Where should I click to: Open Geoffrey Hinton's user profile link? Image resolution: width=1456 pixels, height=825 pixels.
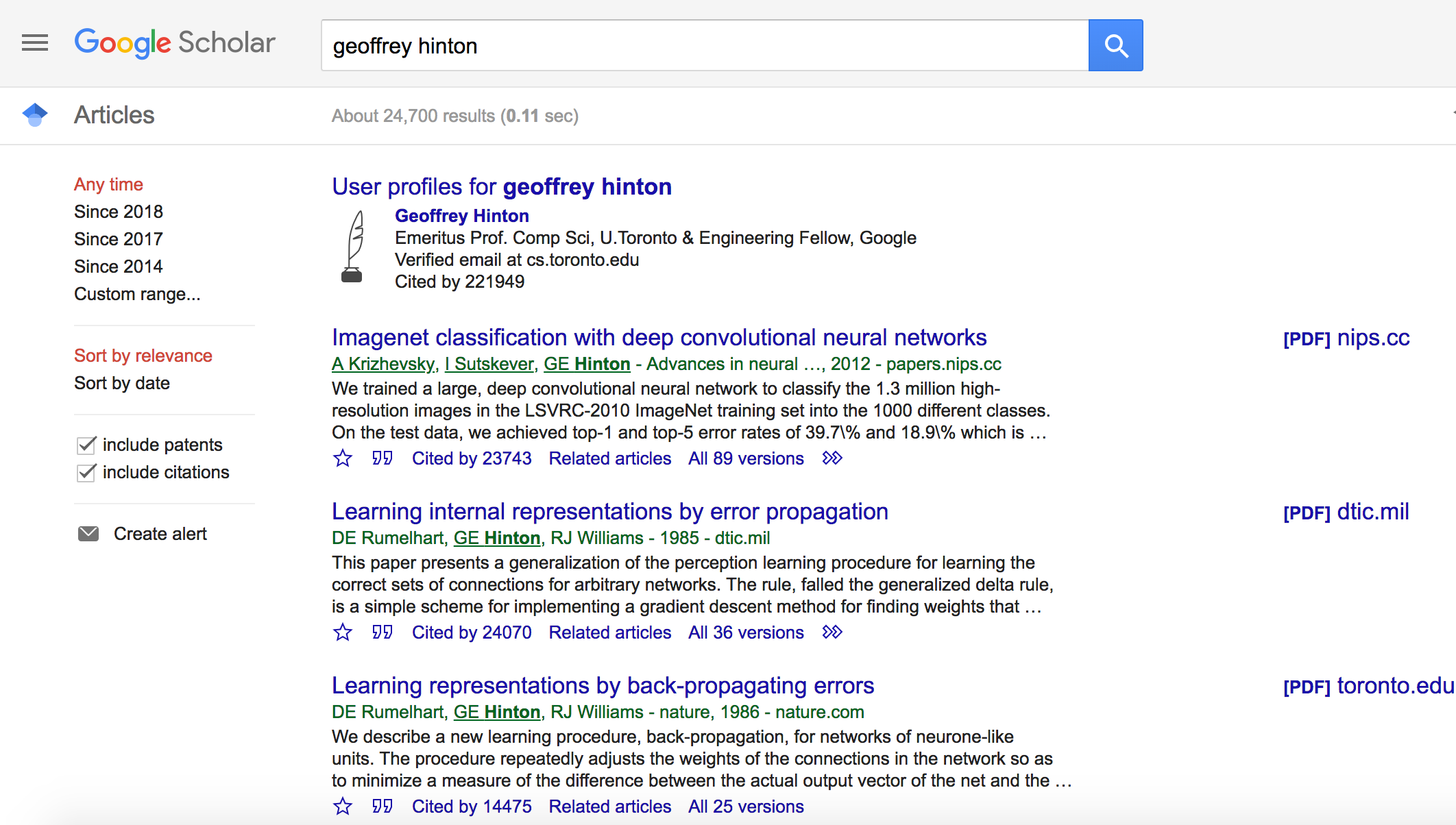(x=461, y=216)
